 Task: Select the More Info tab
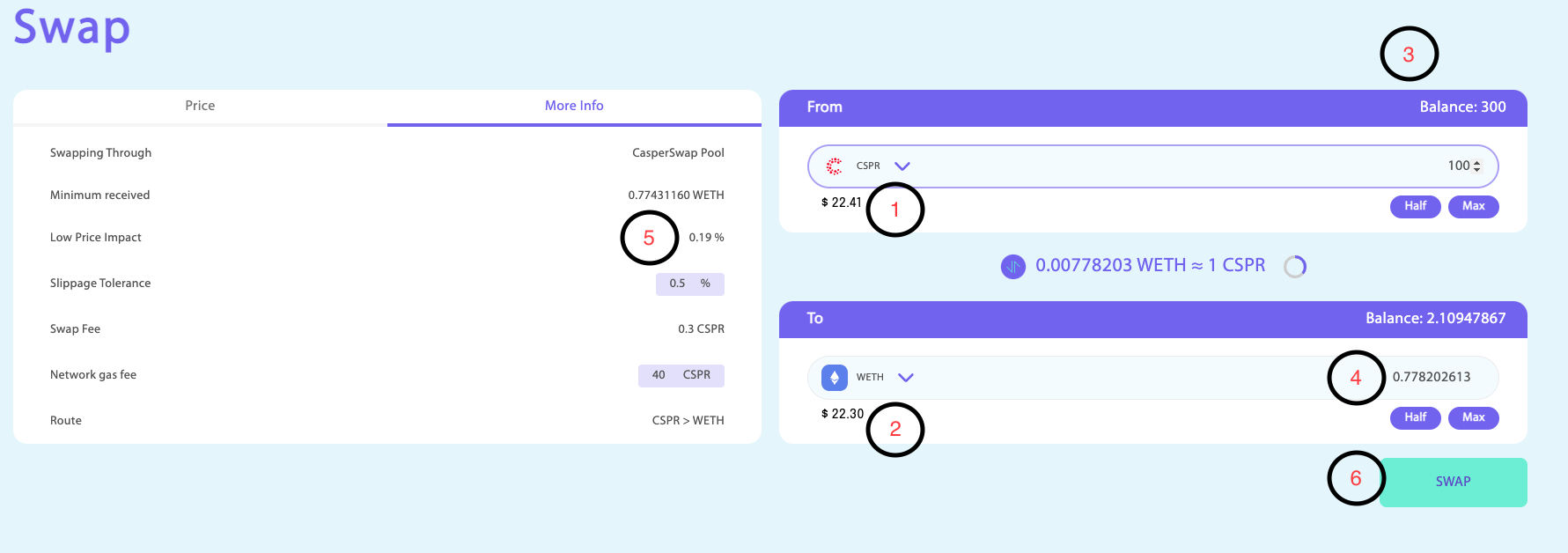pyautogui.click(x=574, y=106)
